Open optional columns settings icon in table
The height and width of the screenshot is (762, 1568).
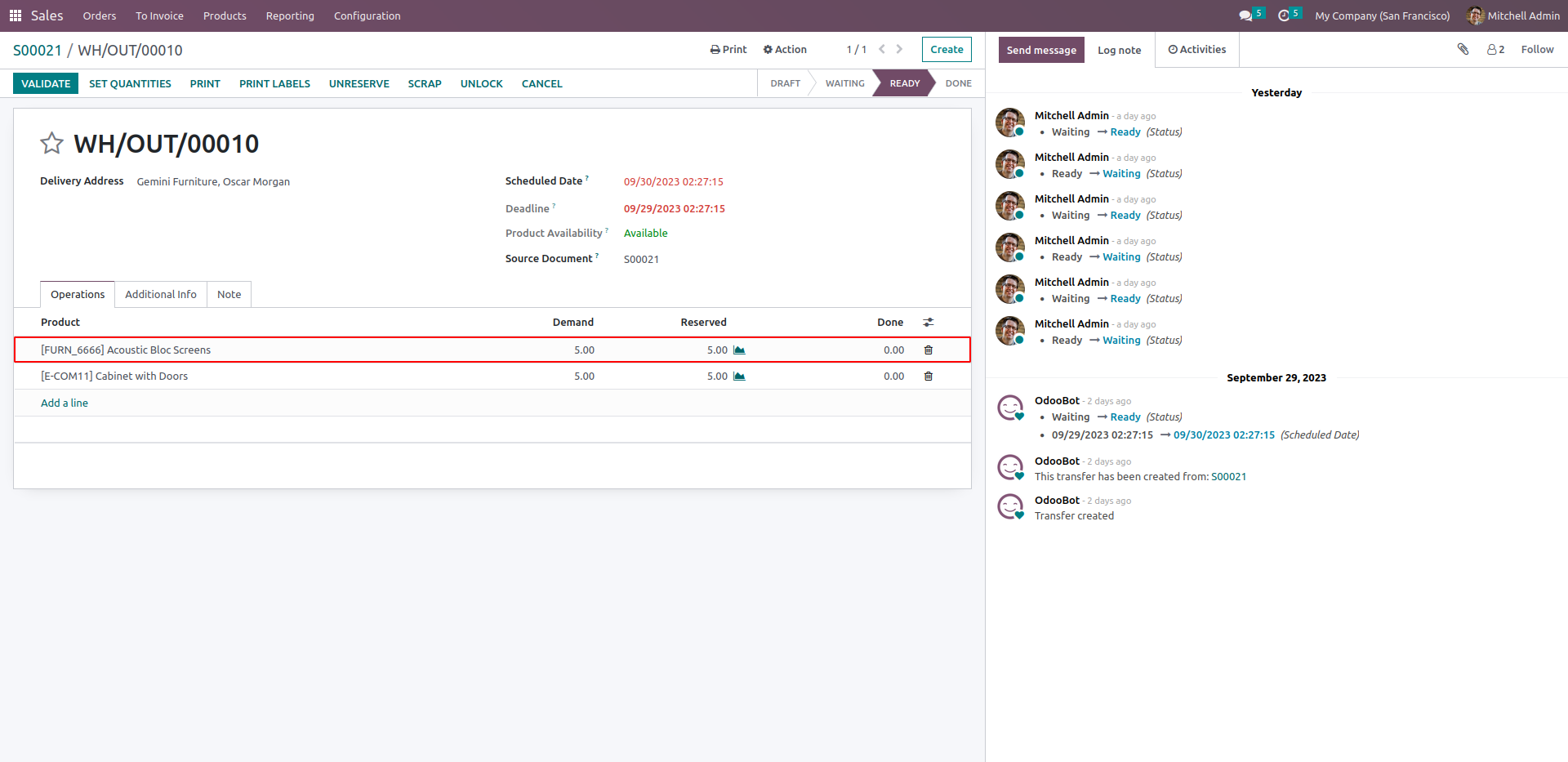(928, 323)
